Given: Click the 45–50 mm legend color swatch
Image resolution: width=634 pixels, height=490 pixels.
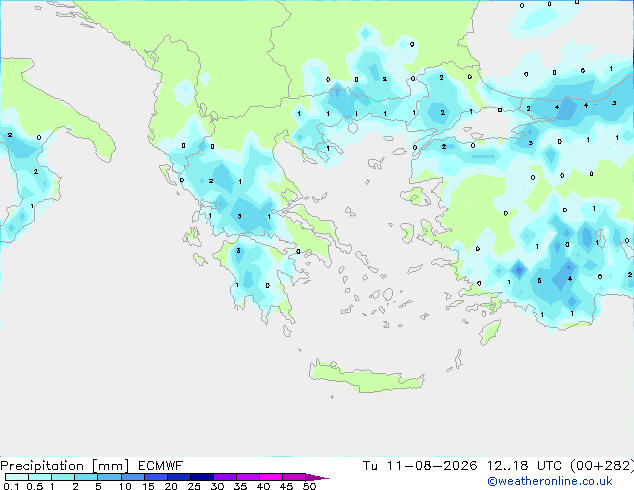Looking at the screenshot, I should click(294, 477).
